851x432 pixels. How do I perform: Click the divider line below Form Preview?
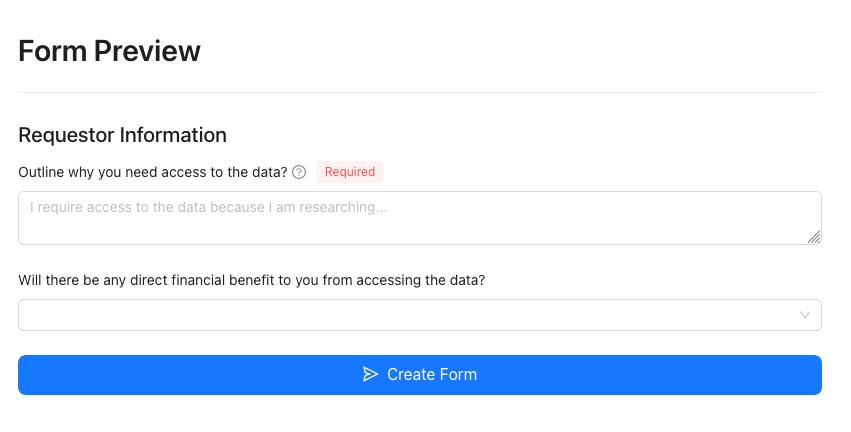420,92
